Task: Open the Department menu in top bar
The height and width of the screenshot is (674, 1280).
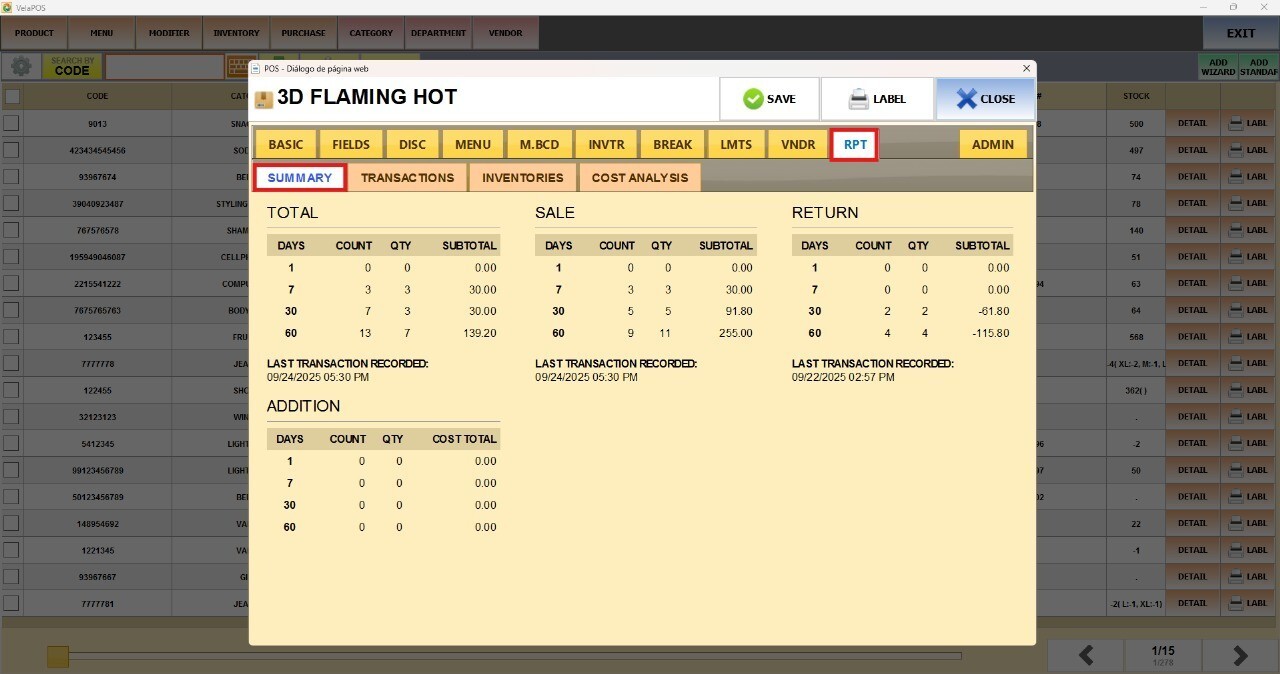Action: tap(438, 33)
